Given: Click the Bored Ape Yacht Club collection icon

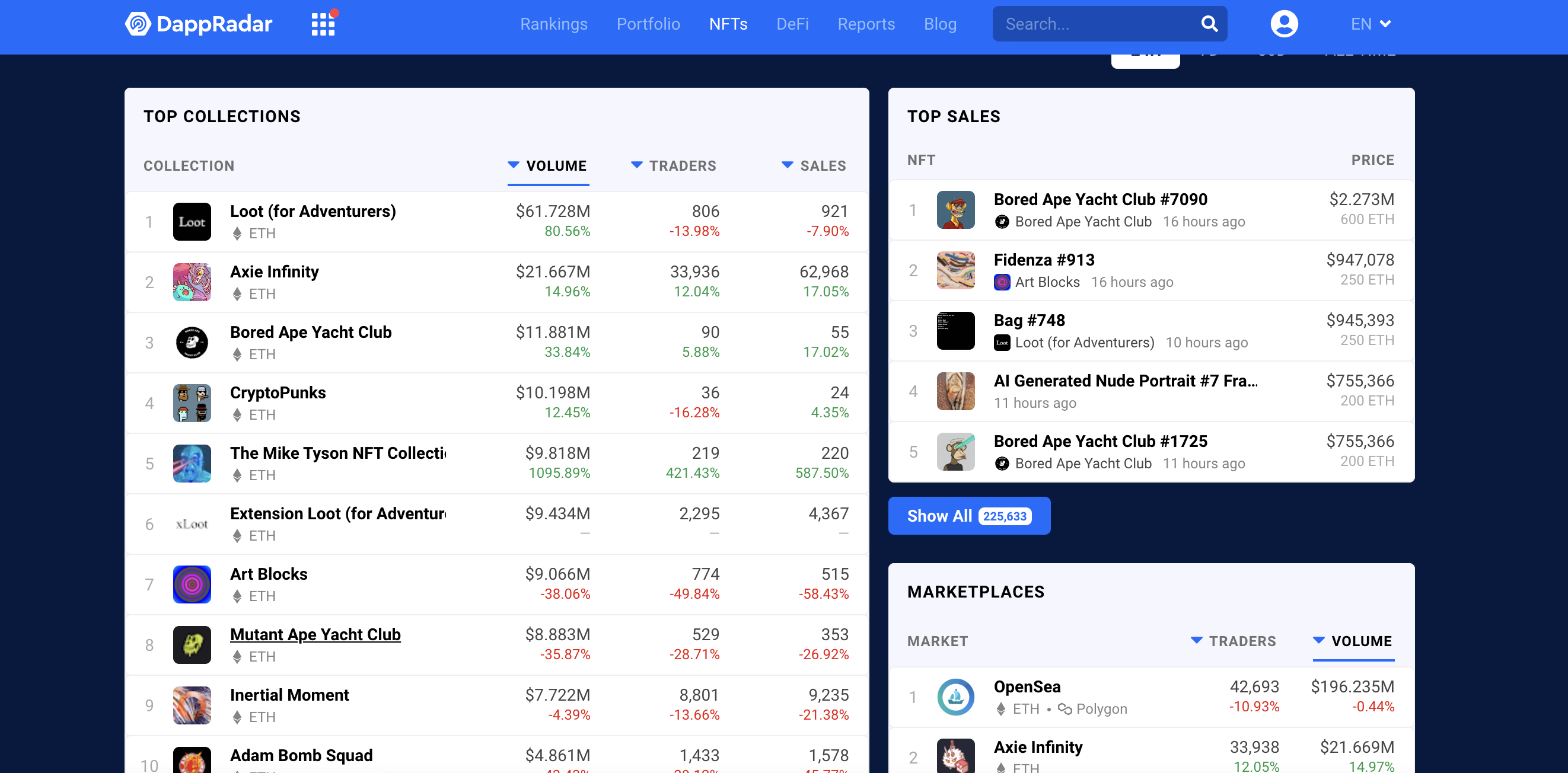Looking at the screenshot, I should tap(192, 343).
